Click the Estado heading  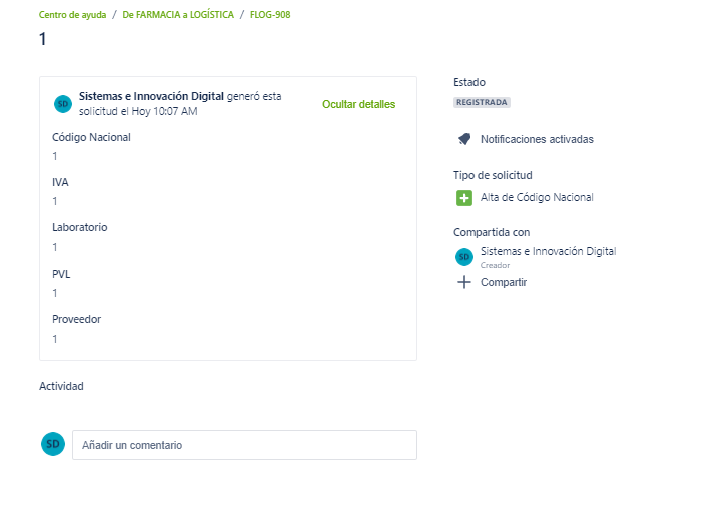pyautogui.click(x=469, y=82)
